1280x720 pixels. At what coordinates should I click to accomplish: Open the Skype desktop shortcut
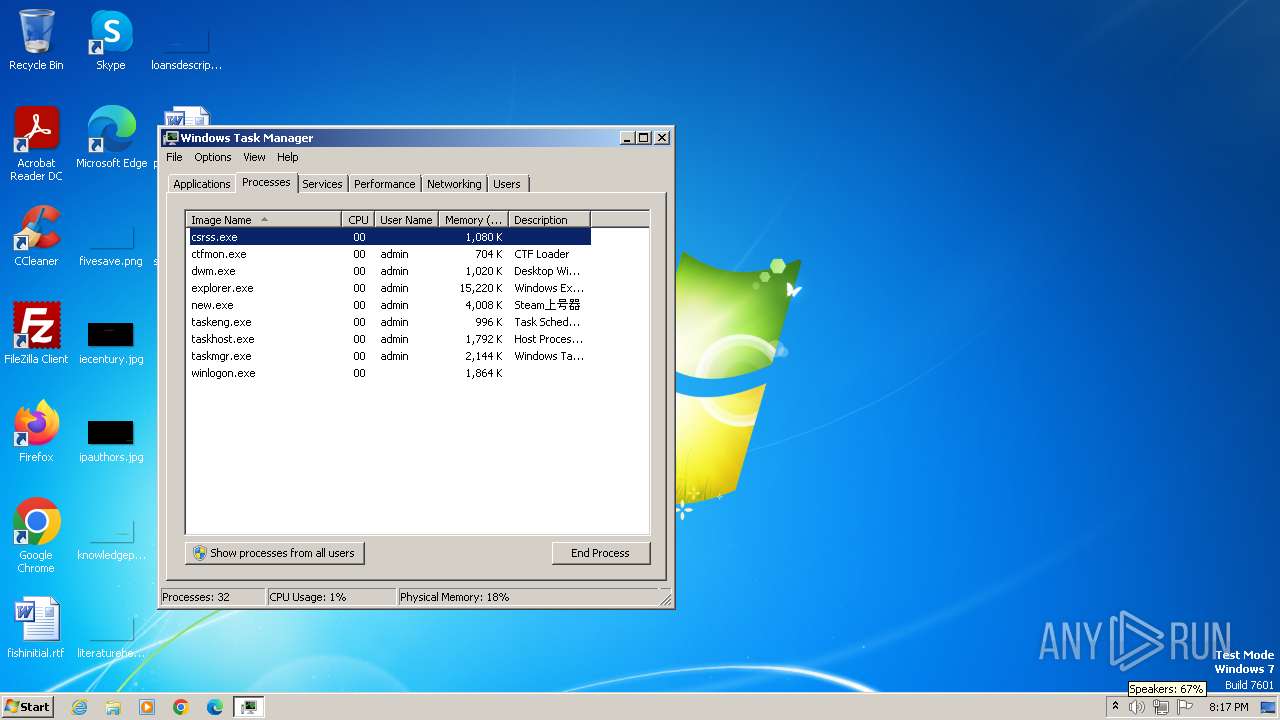coord(110,40)
